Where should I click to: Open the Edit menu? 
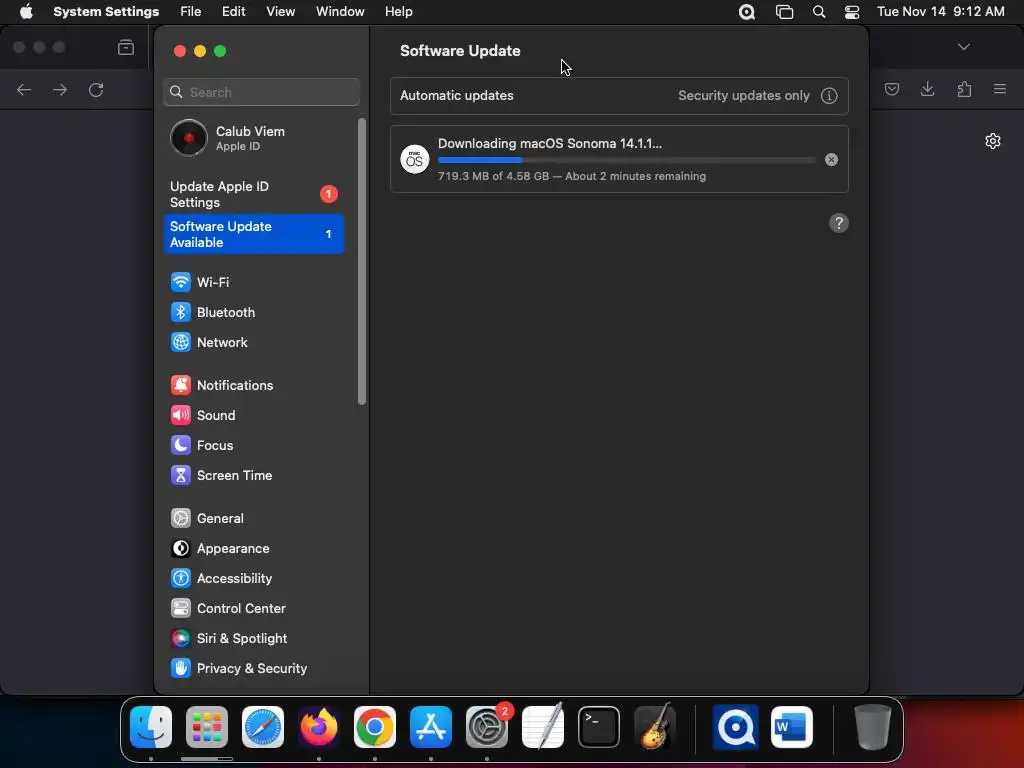coord(234,12)
